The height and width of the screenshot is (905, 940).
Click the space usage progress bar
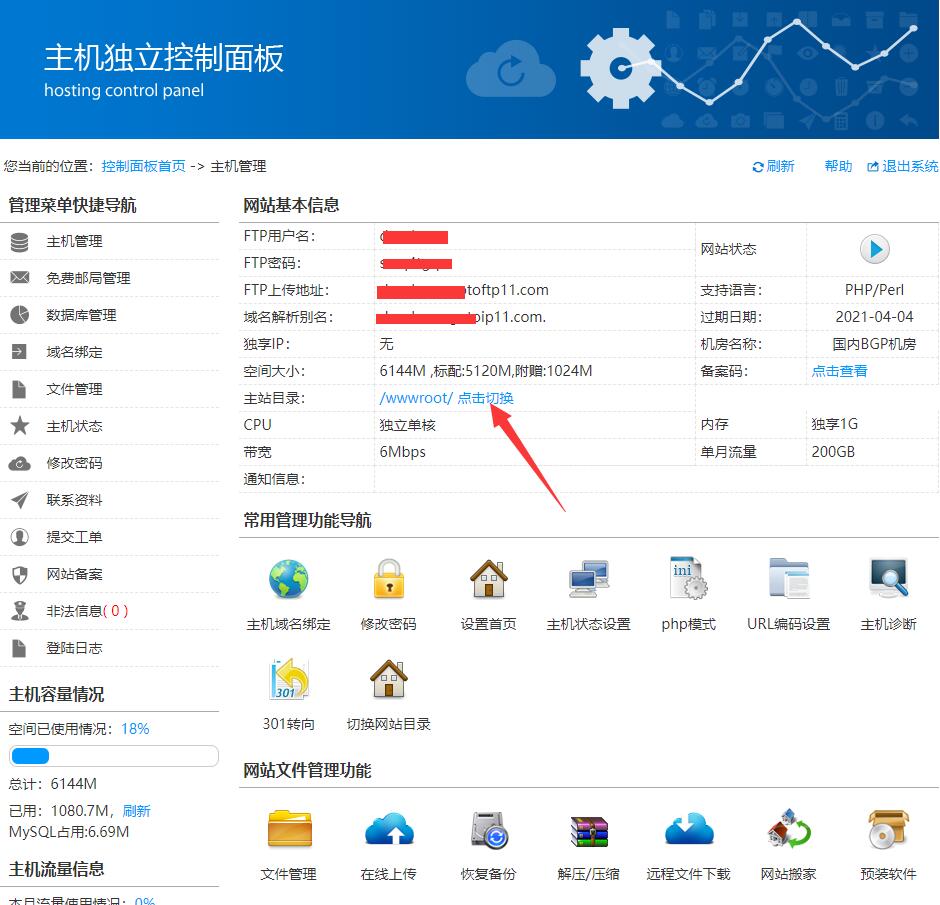pyautogui.click(x=113, y=756)
